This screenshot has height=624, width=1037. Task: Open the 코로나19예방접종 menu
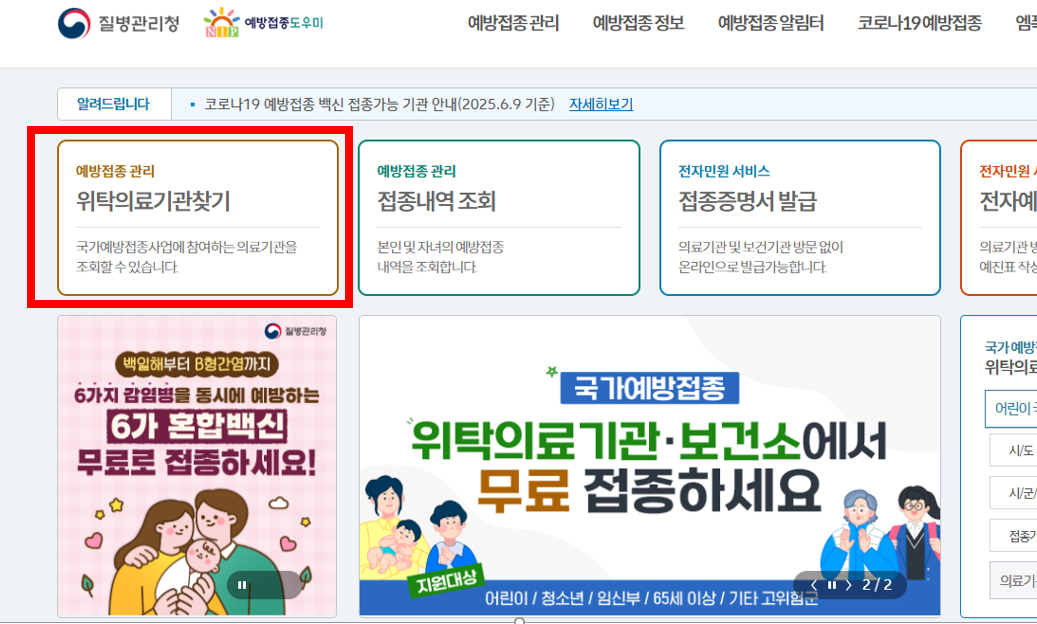tap(919, 23)
